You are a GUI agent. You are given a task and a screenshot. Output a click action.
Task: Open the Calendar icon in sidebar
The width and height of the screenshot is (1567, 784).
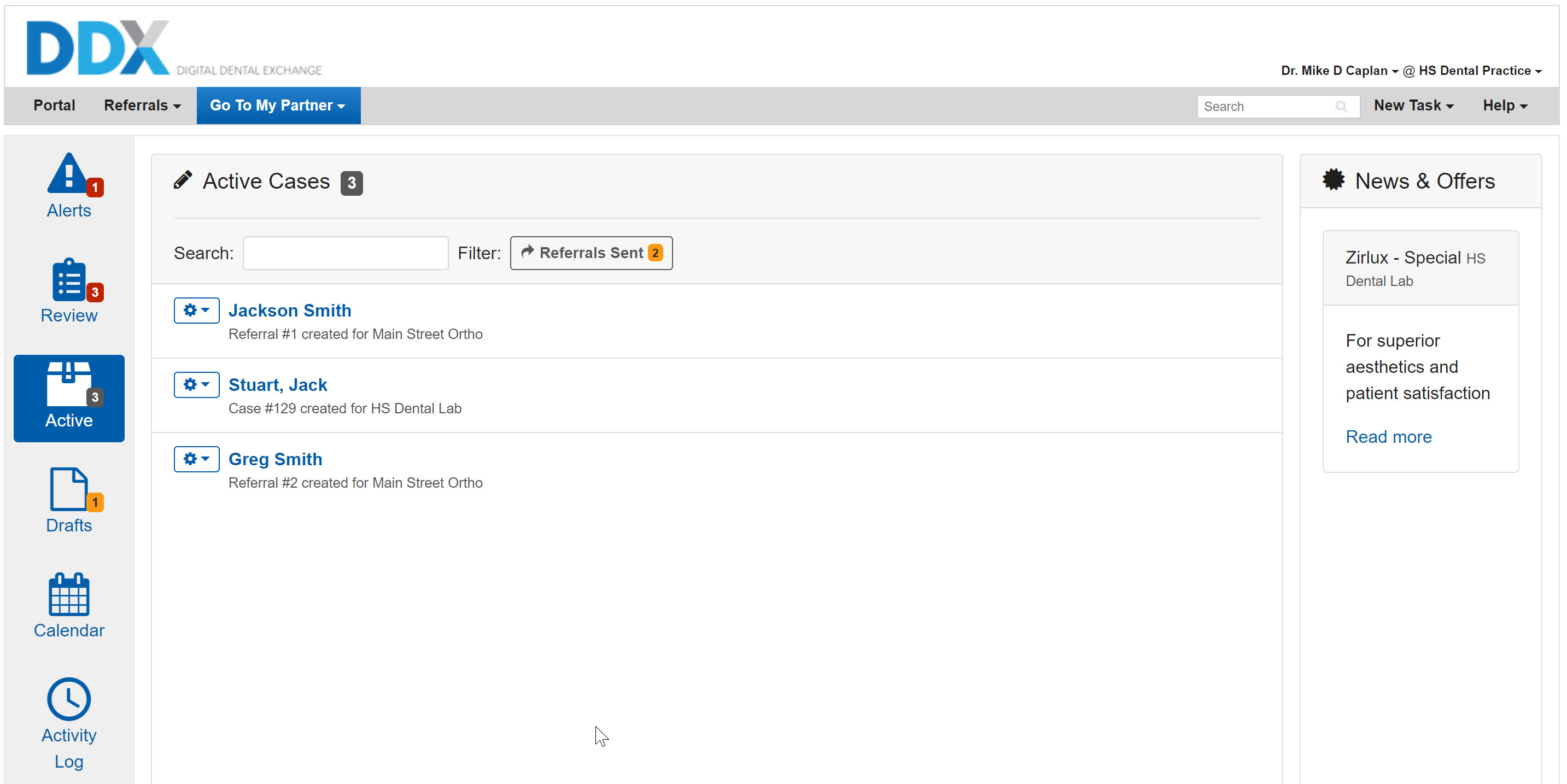(69, 594)
